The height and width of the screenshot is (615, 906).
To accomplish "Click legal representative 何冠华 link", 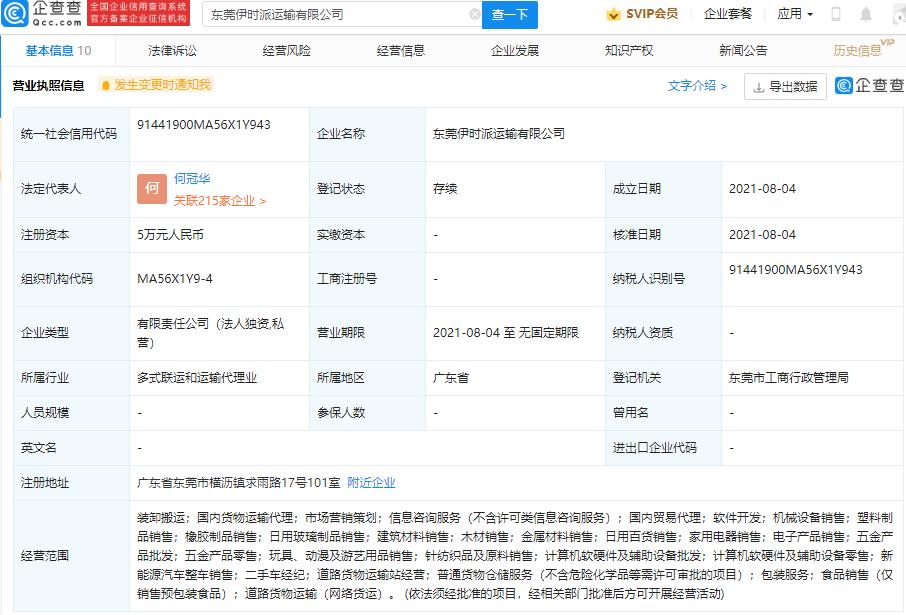I will 190,178.
